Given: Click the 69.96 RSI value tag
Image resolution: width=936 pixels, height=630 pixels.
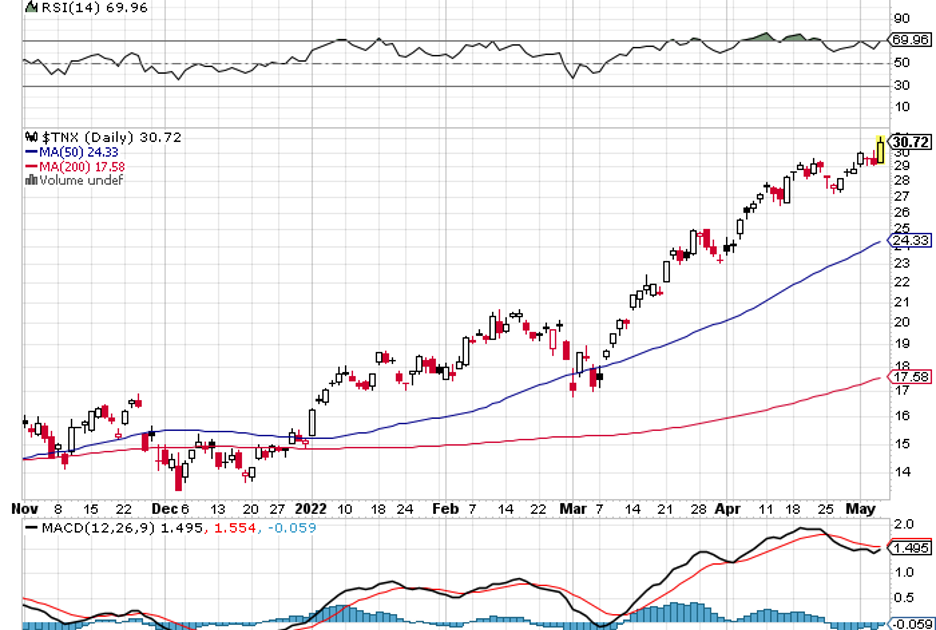Looking at the screenshot, I should coord(914,41).
